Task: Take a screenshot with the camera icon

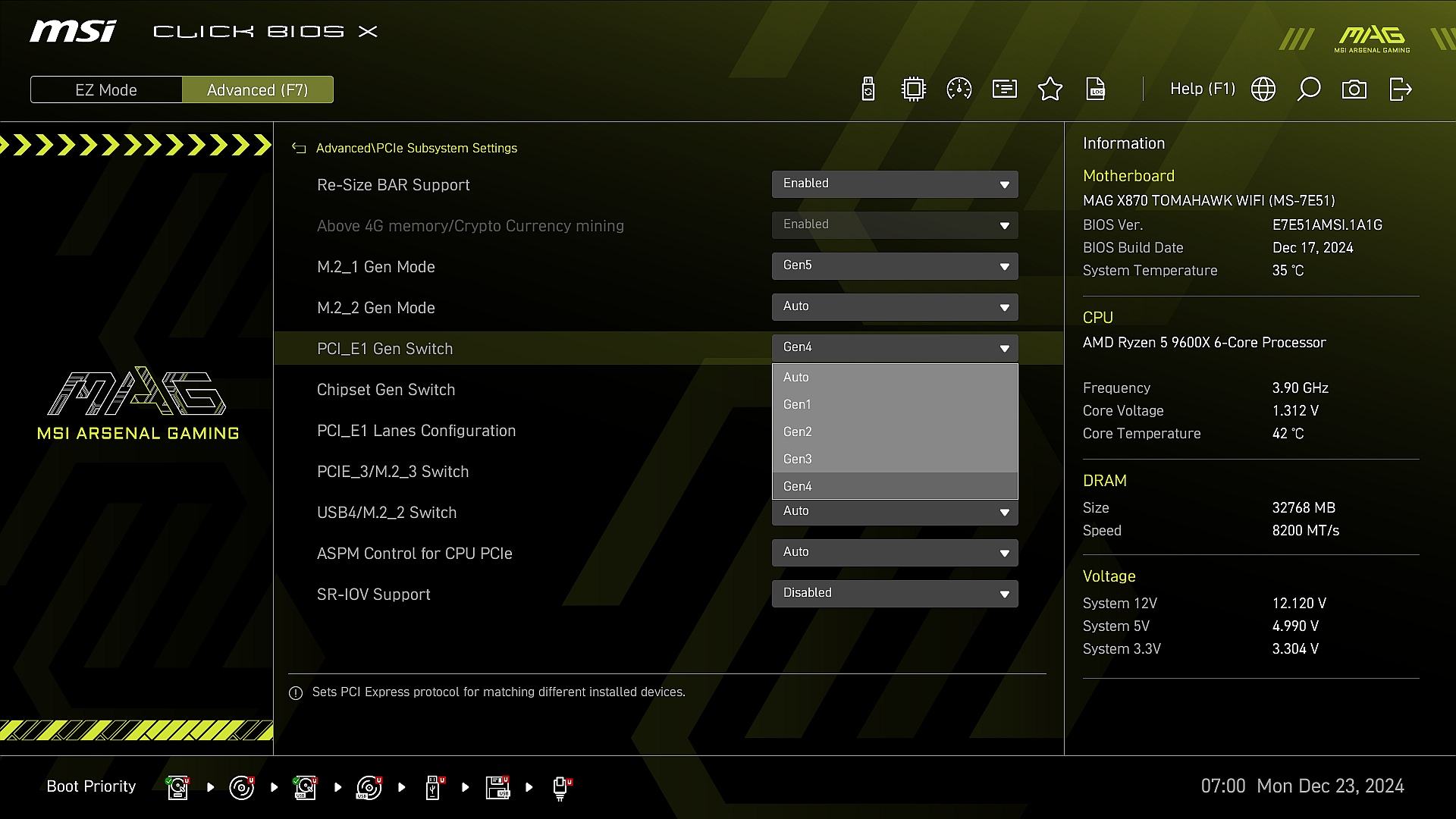Action: pyautogui.click(x=1354, y=89)
